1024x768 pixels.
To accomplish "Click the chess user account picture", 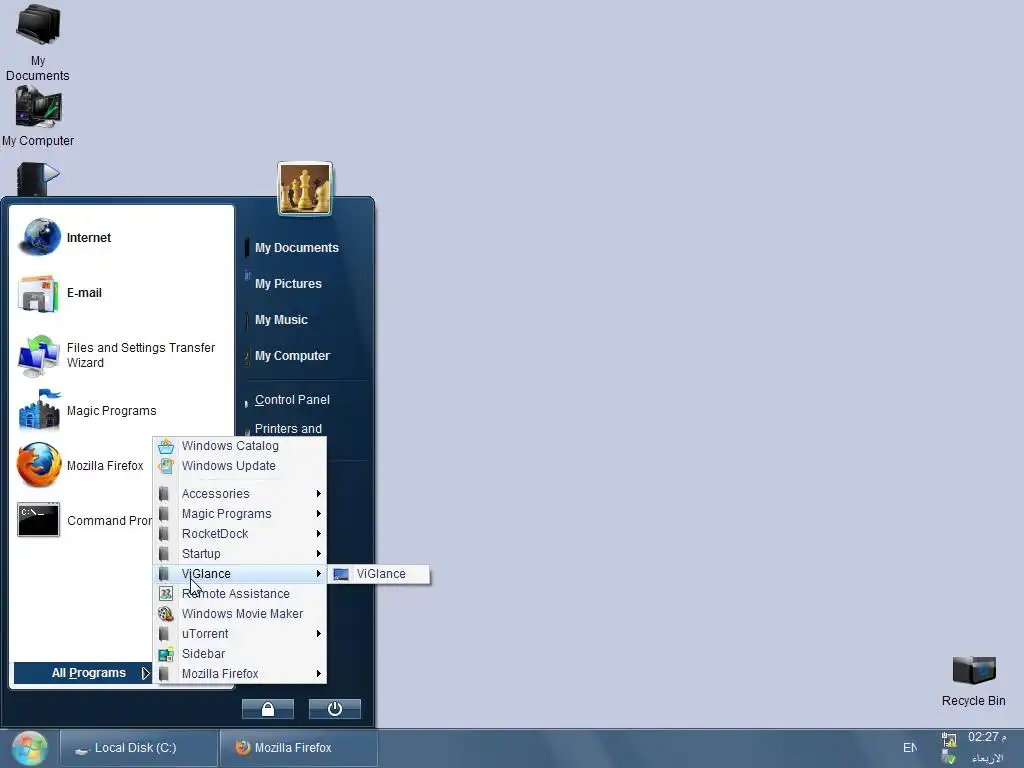I will pyautogui.click(x=305, y=189).
